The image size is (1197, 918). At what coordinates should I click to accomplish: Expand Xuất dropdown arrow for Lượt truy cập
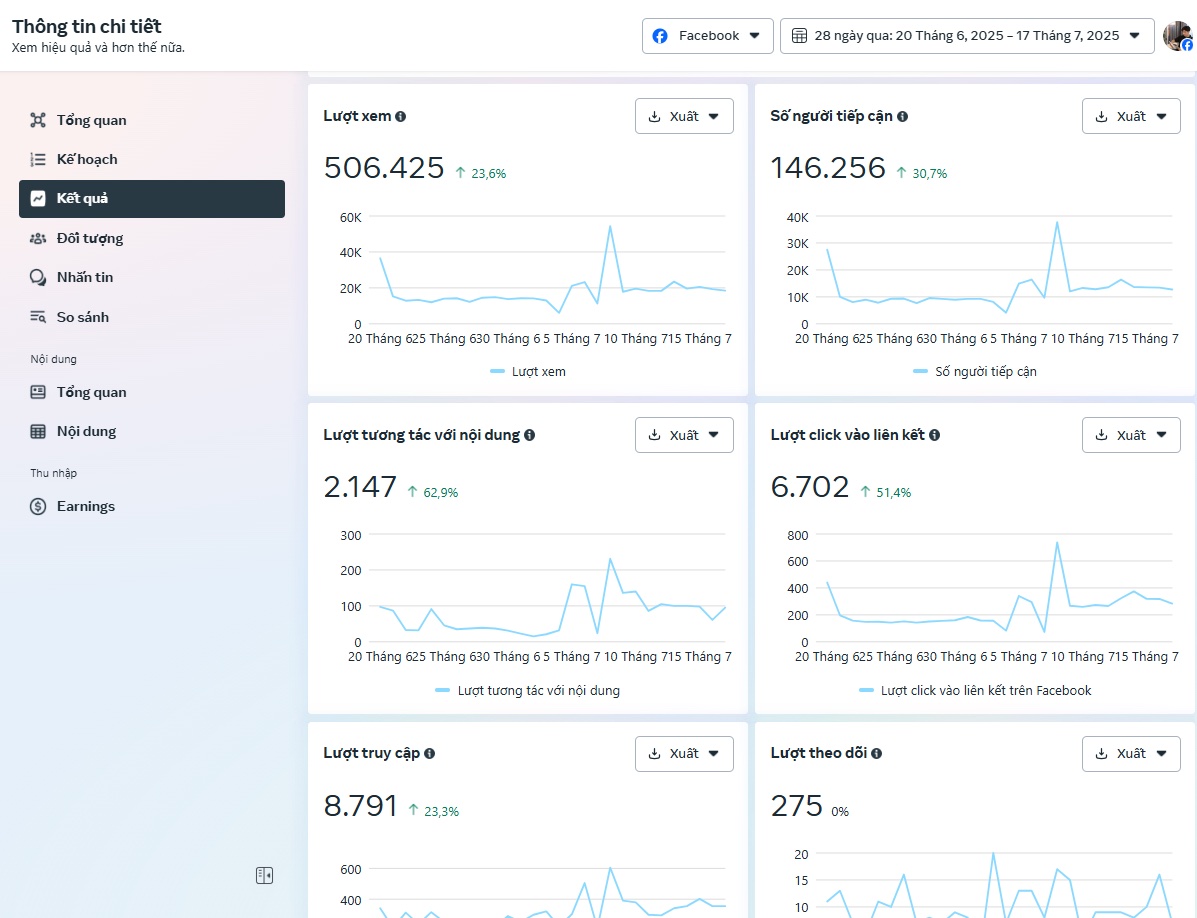pos(714,754)
